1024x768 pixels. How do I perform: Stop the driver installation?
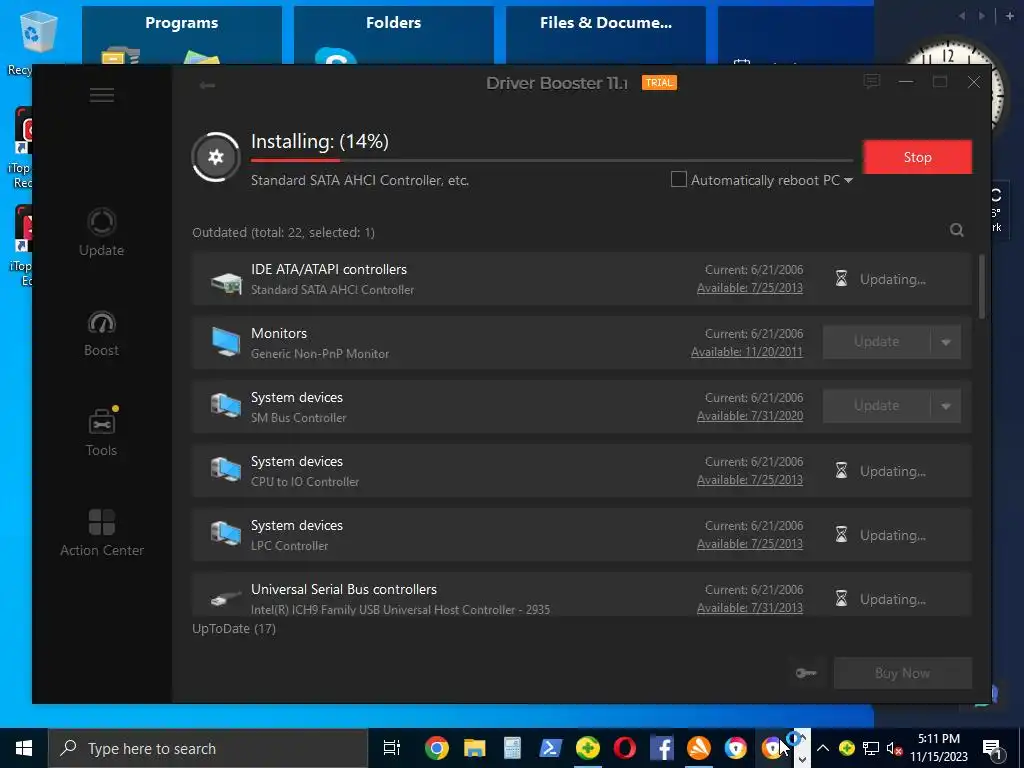click(918, 157)
